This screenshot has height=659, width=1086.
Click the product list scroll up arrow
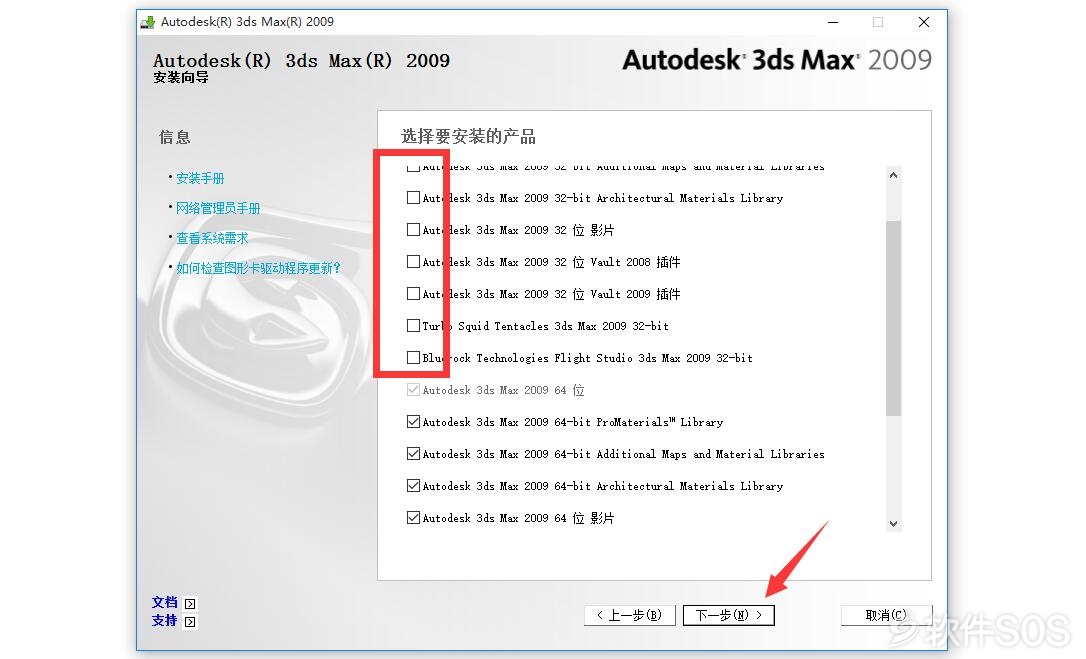click(893, 175)
